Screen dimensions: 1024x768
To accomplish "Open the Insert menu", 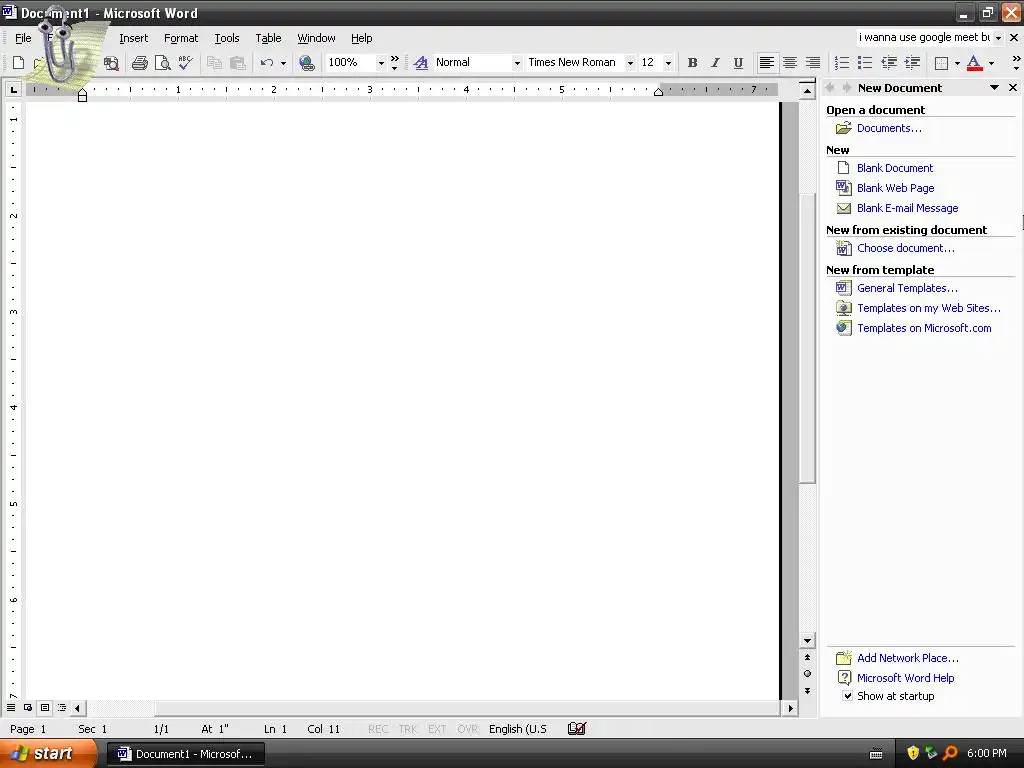I will pos(134,38).
